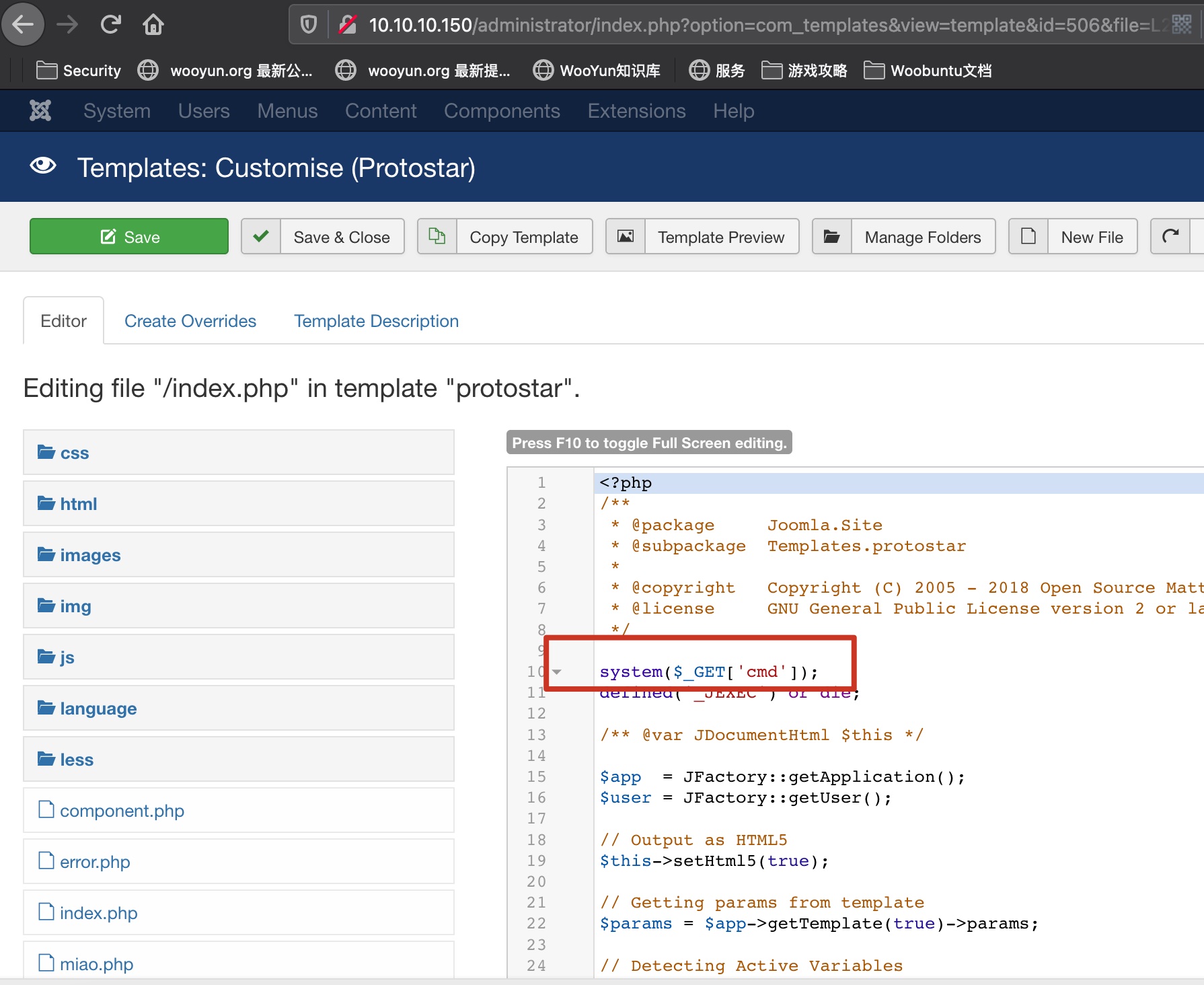This screenshot has height=985, width=1204.
Task: Click line number 15 in editor gutter
Action: [x=536, y=776]
